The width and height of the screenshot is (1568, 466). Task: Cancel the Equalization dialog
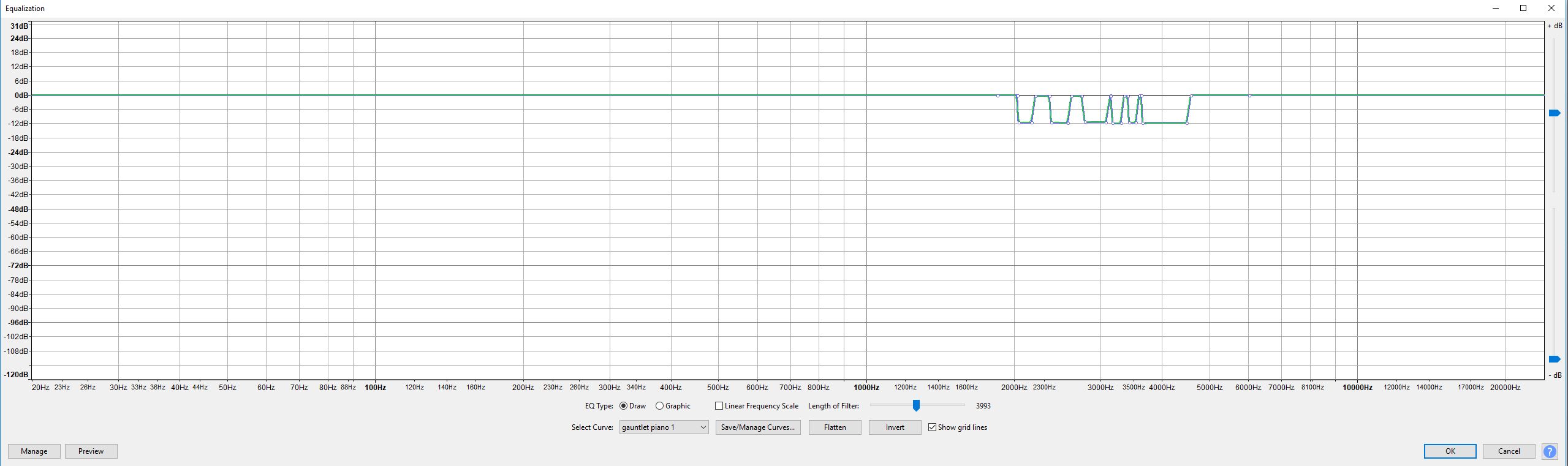pyautogui.click(x=1509, y=451)
